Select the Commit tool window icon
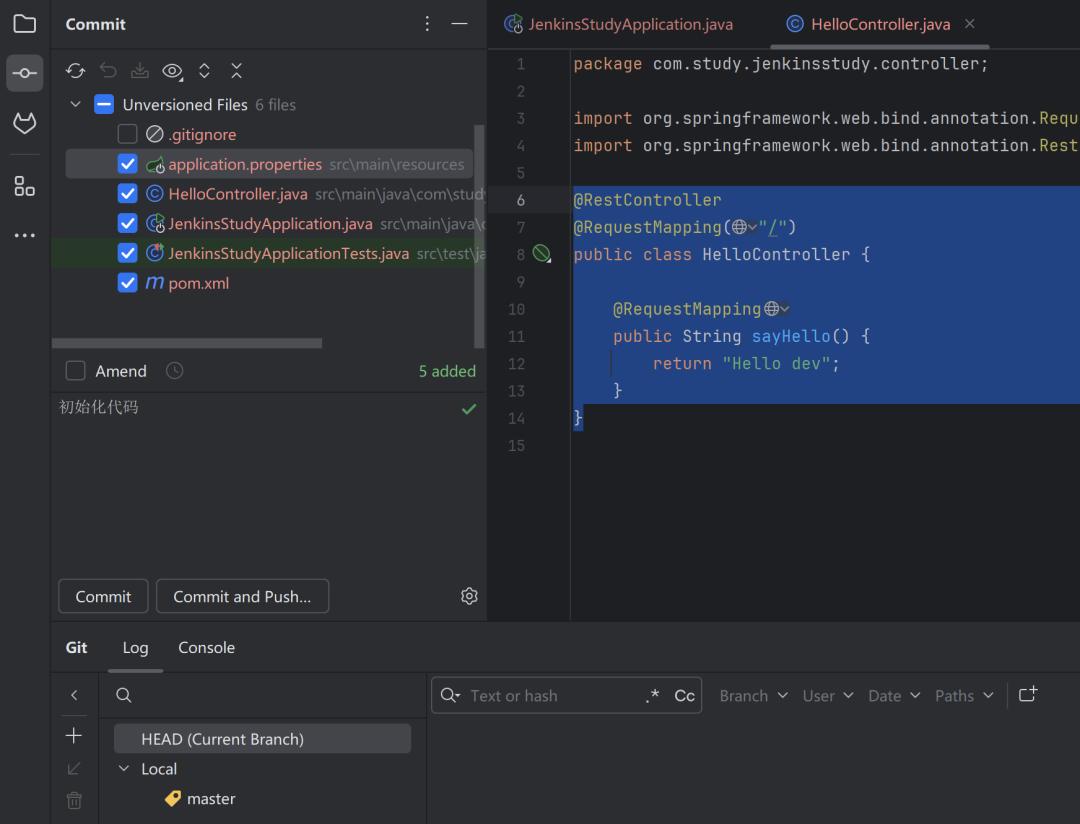 point(24,72)
